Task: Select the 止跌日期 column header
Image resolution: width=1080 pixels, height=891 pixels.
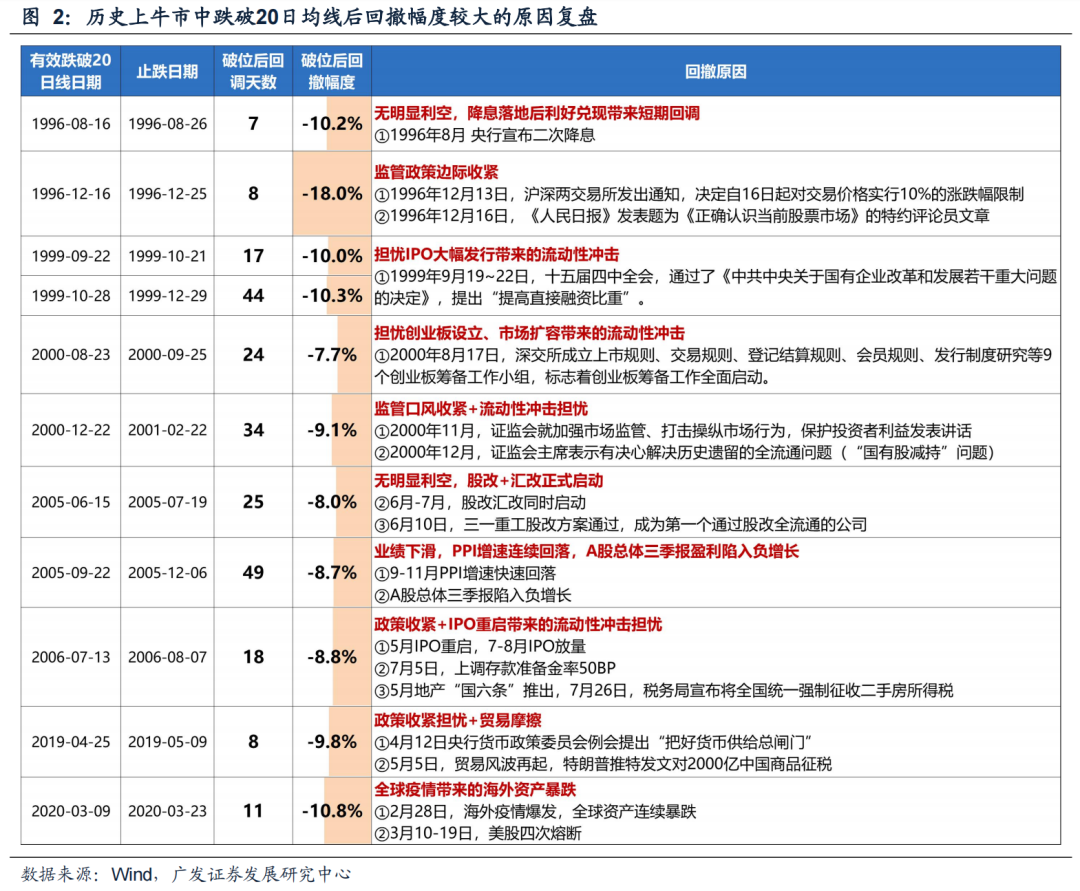Action: pos(166,72)
